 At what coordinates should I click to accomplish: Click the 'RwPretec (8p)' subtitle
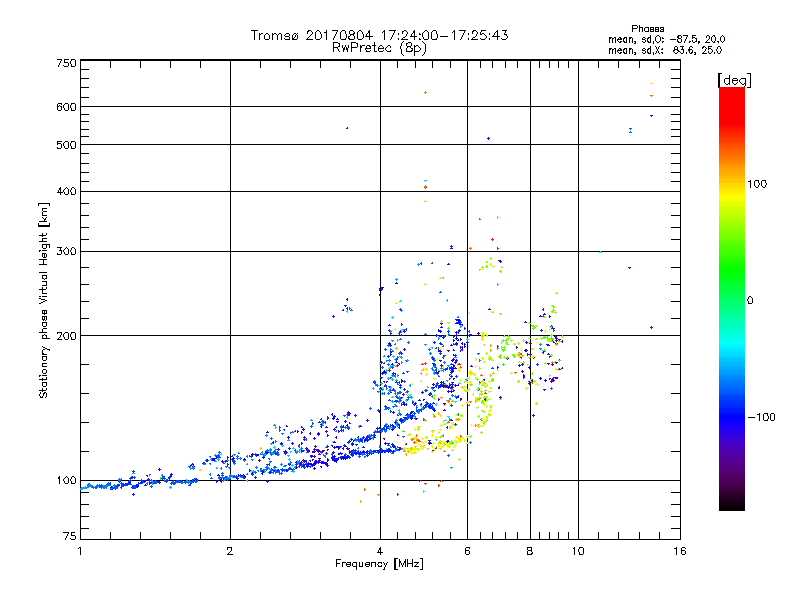379,48
